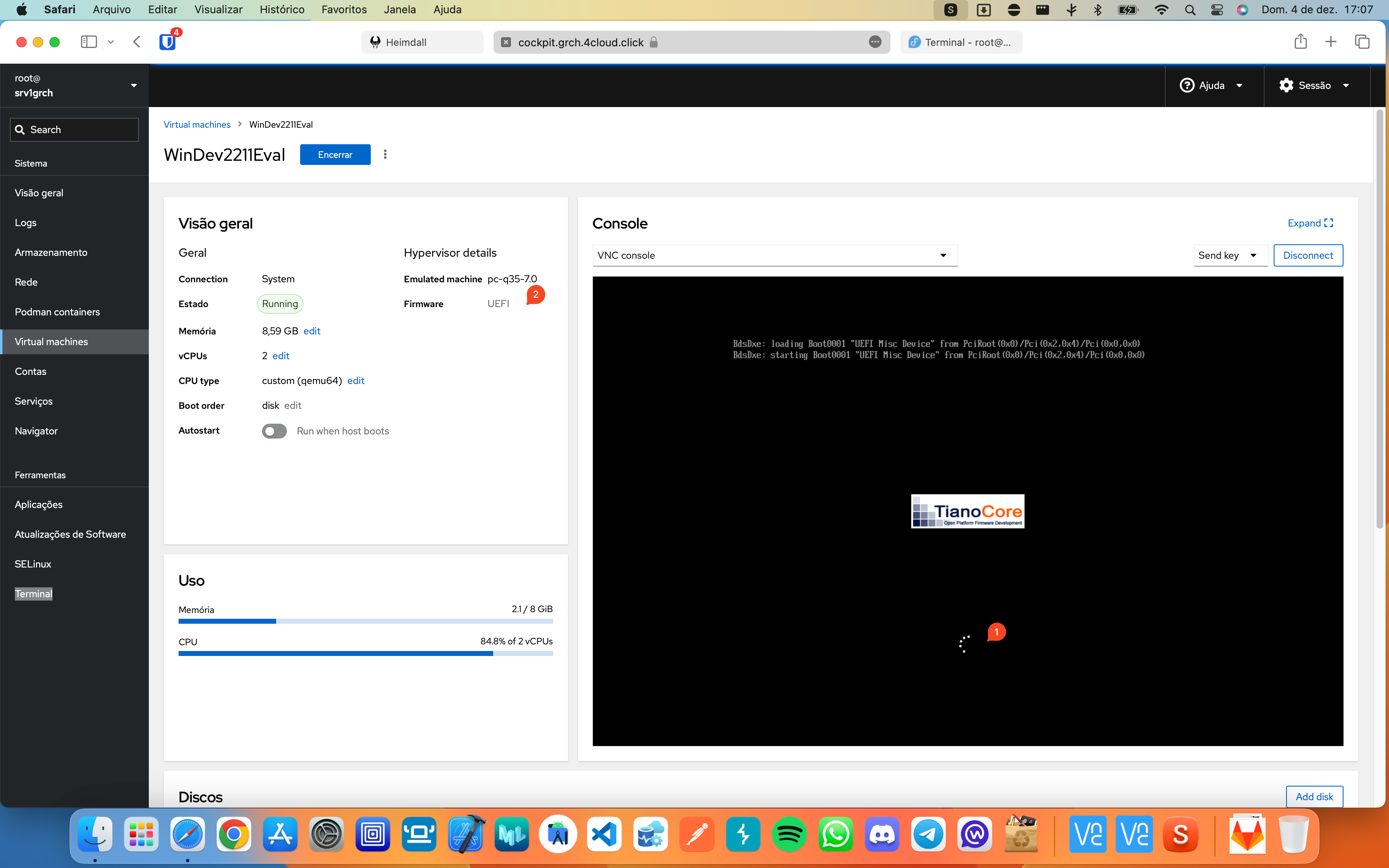Image resolution: width=1389 pixels, height=868 pixels.
Task: Show the tab overview icon
Action: point(1362,42)
